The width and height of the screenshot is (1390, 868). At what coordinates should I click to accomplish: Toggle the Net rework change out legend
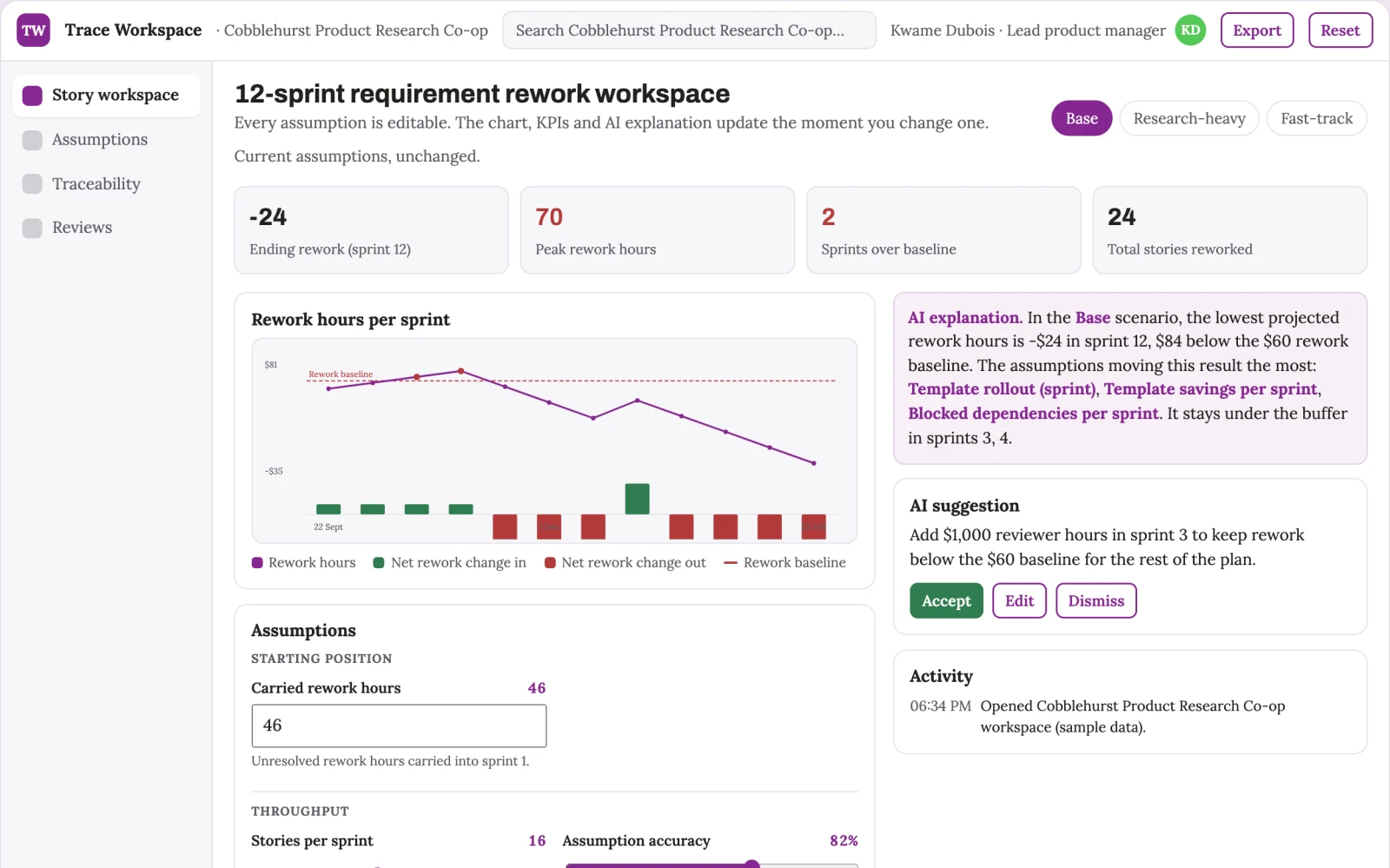(625, 563)
